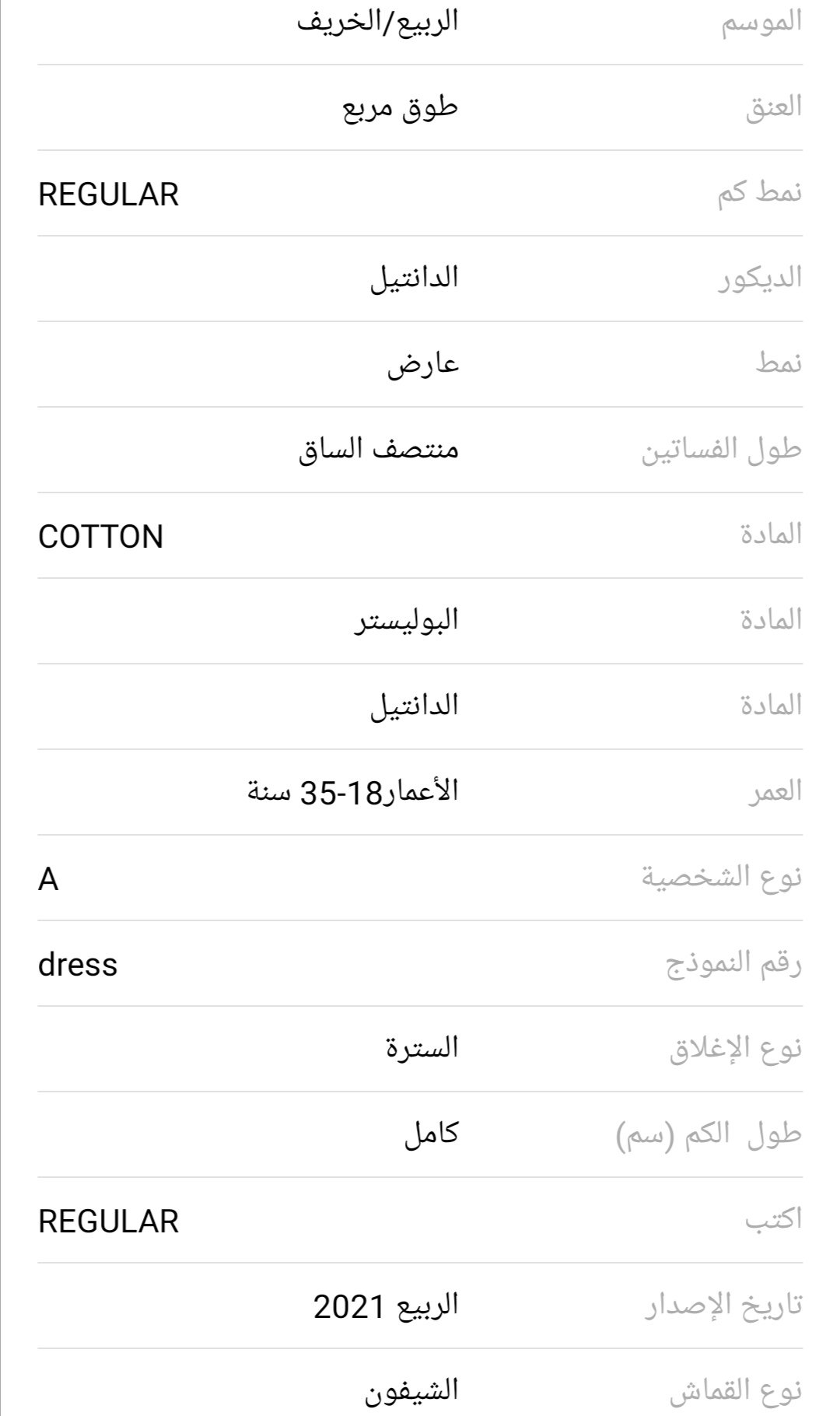Click the نوع الشخصية label
The width and height of the screenshot is (840, 1416).
[x=721, y=878]
